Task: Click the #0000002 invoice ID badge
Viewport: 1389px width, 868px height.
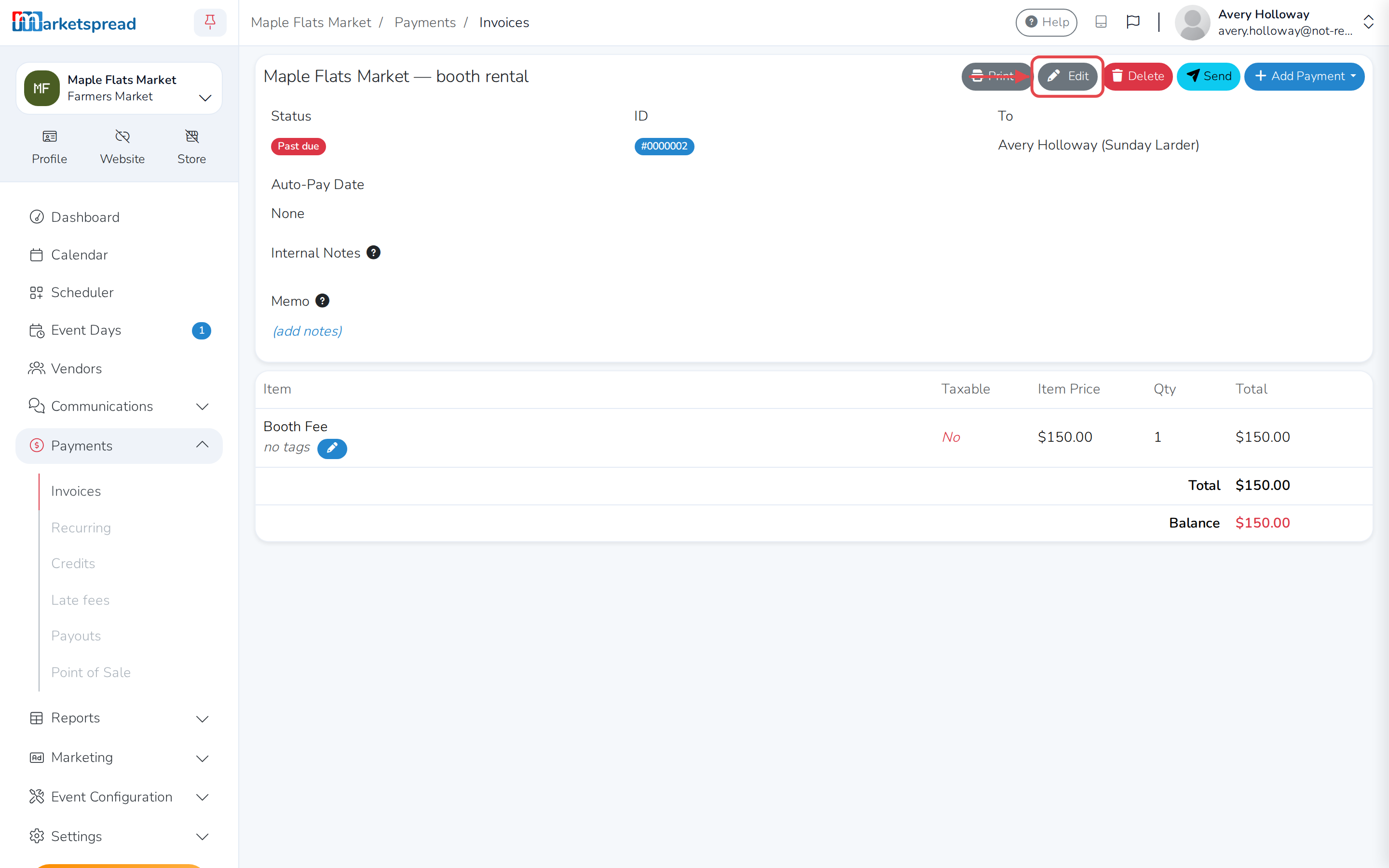Action: [x=664, y=147]
